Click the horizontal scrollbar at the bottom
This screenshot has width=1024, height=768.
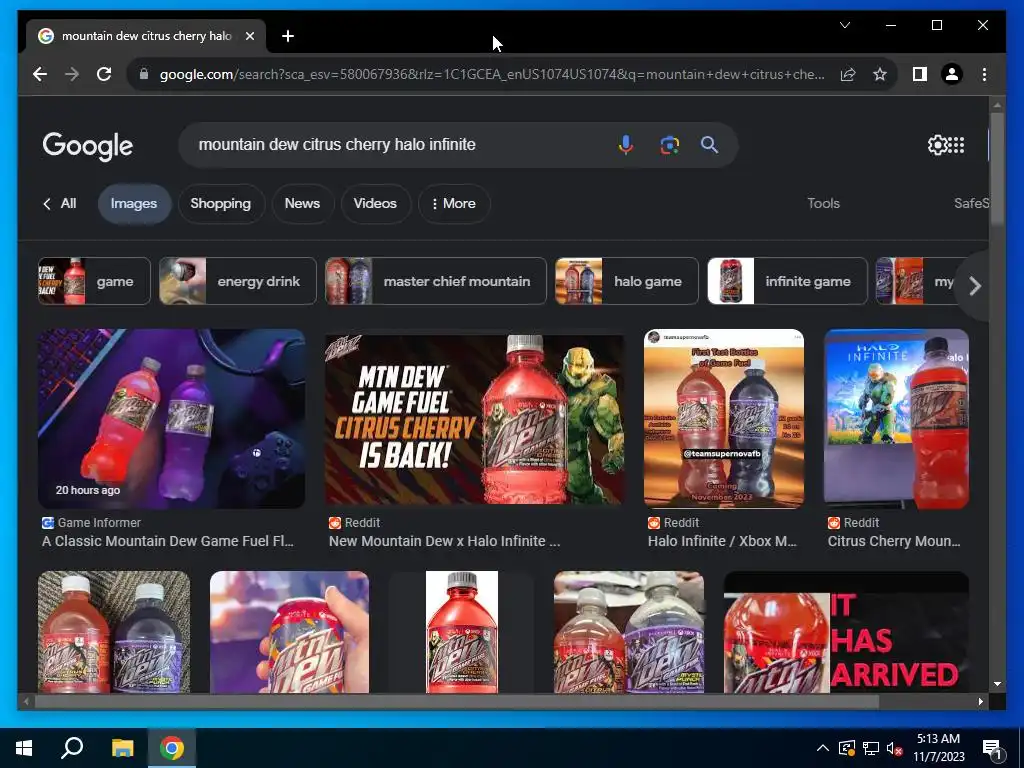pyautogui.click(x=457, y=701)
